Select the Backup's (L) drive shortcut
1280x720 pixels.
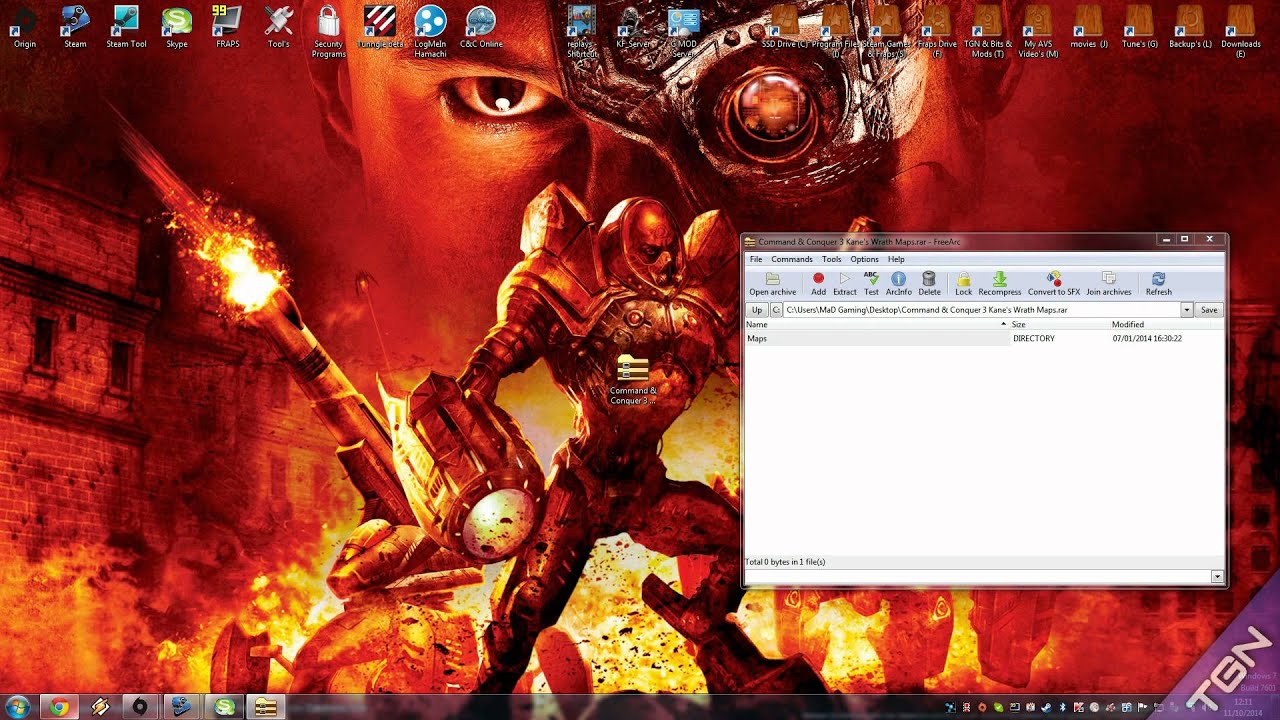coord(1190,27)
